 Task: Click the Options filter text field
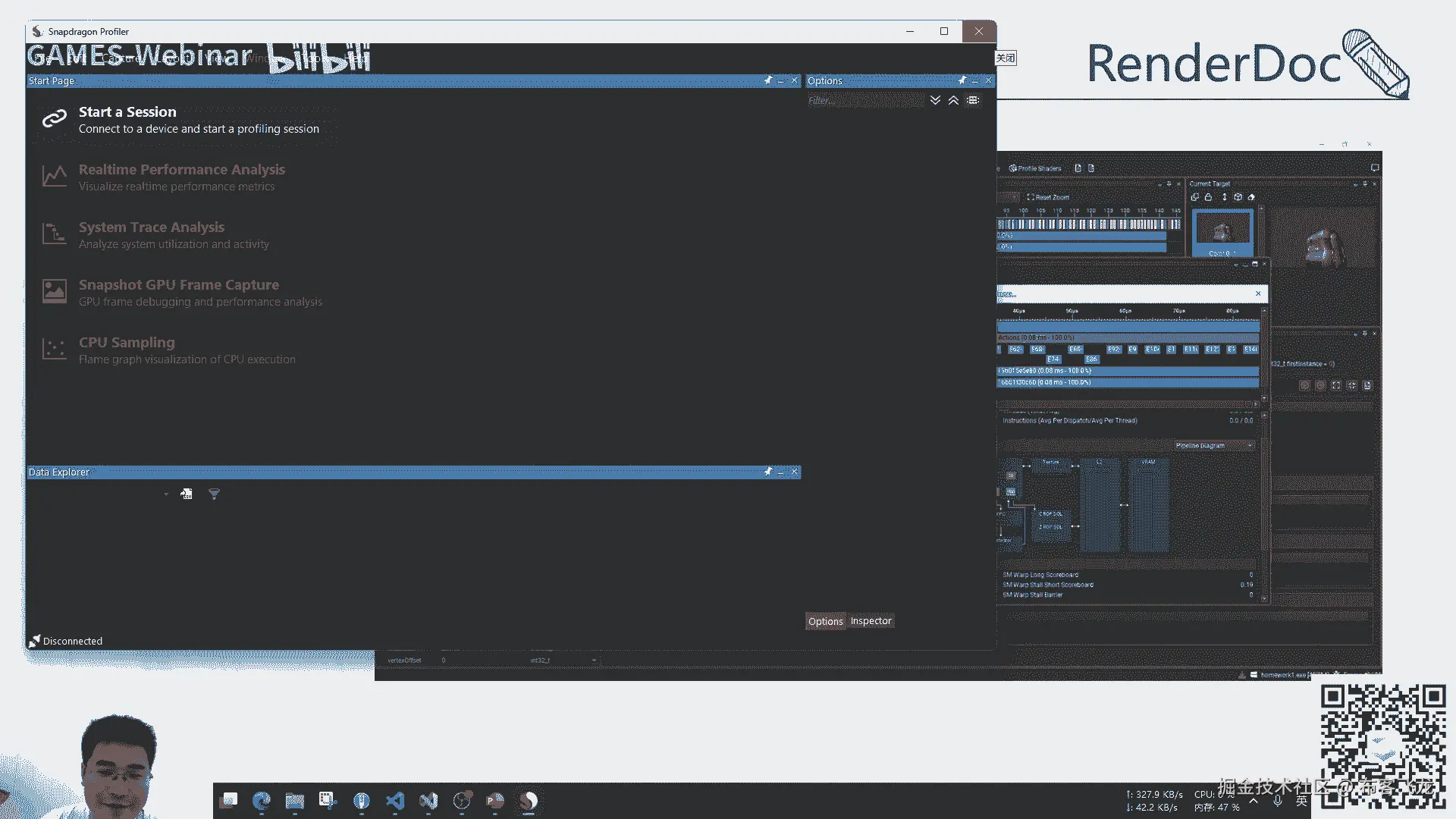864,100
